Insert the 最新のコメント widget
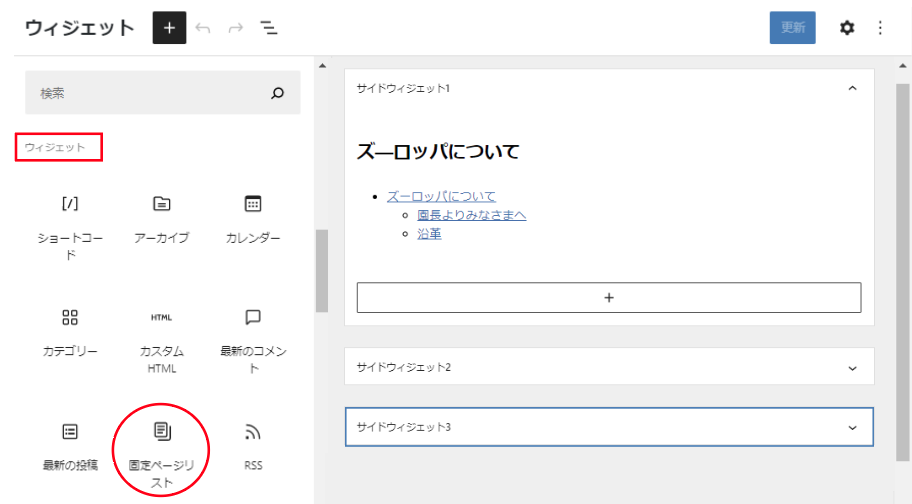 [253, 341]
